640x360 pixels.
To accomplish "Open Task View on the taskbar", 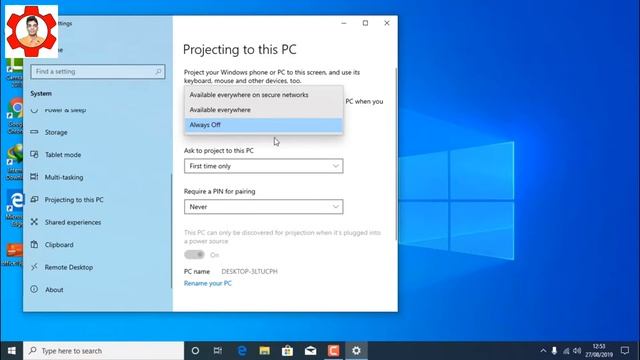I will tap(218, 351).
